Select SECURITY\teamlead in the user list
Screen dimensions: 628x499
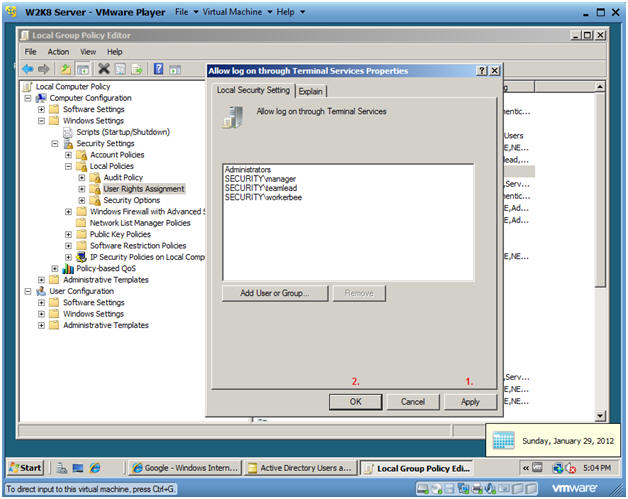[261, 188]
